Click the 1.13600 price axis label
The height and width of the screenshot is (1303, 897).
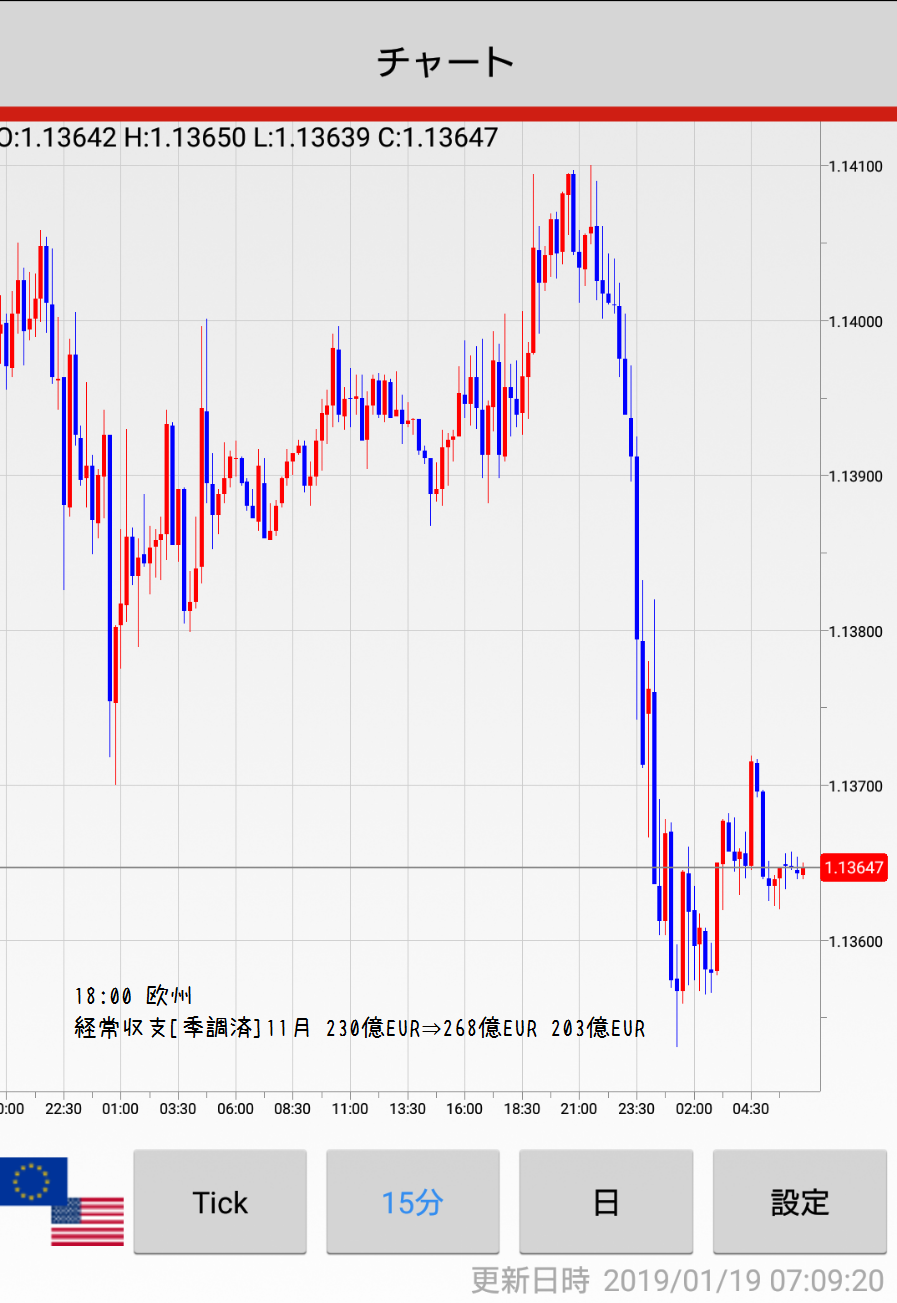pyautogui.click(x=855, y=941)
